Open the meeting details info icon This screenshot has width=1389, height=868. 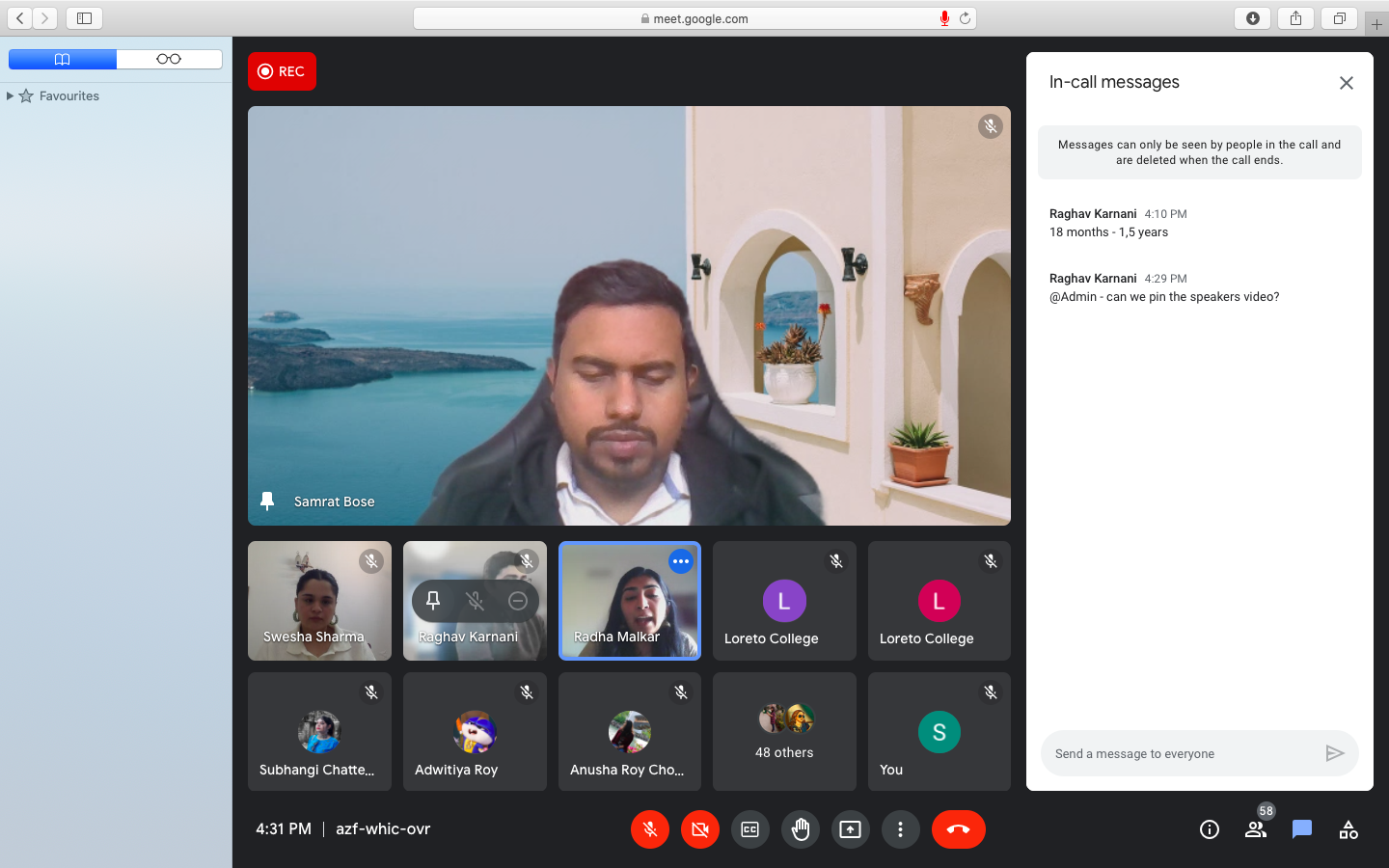[1210, 829]
